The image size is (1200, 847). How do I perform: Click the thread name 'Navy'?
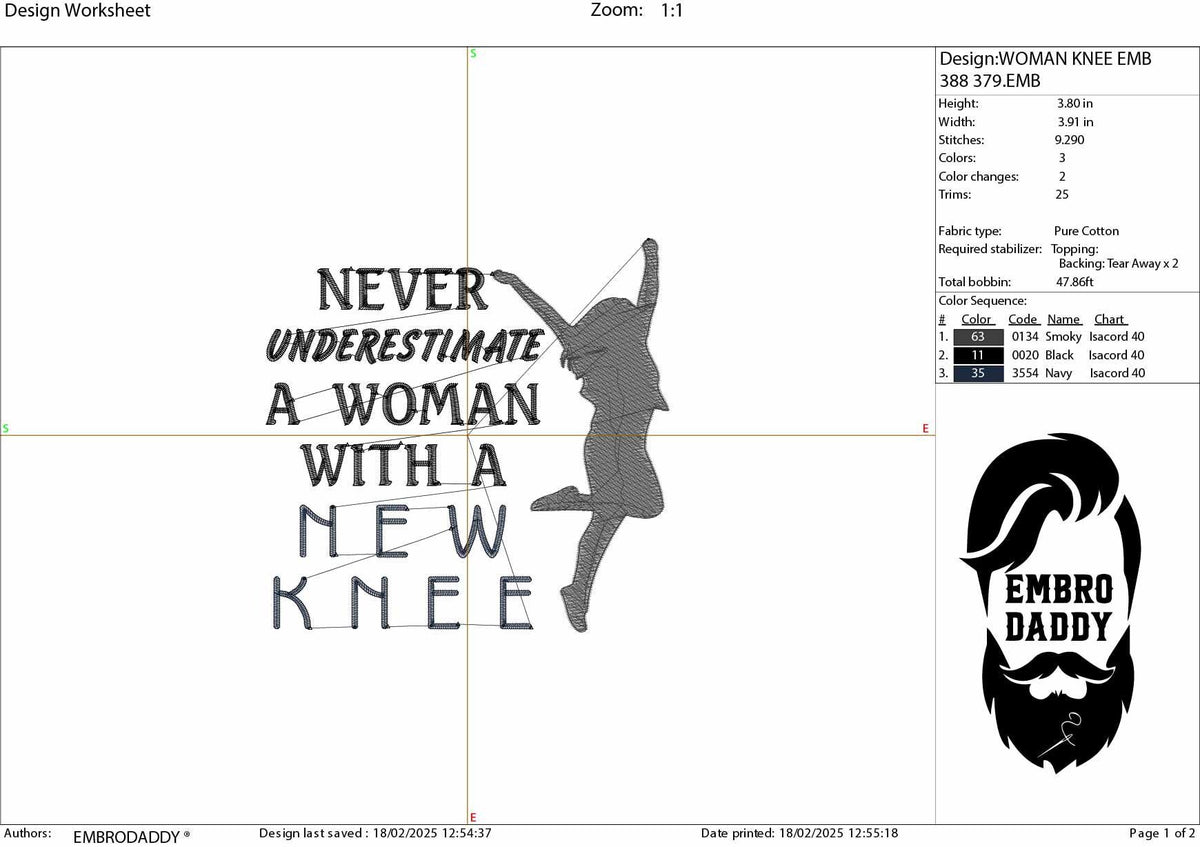click(1060, 373)
